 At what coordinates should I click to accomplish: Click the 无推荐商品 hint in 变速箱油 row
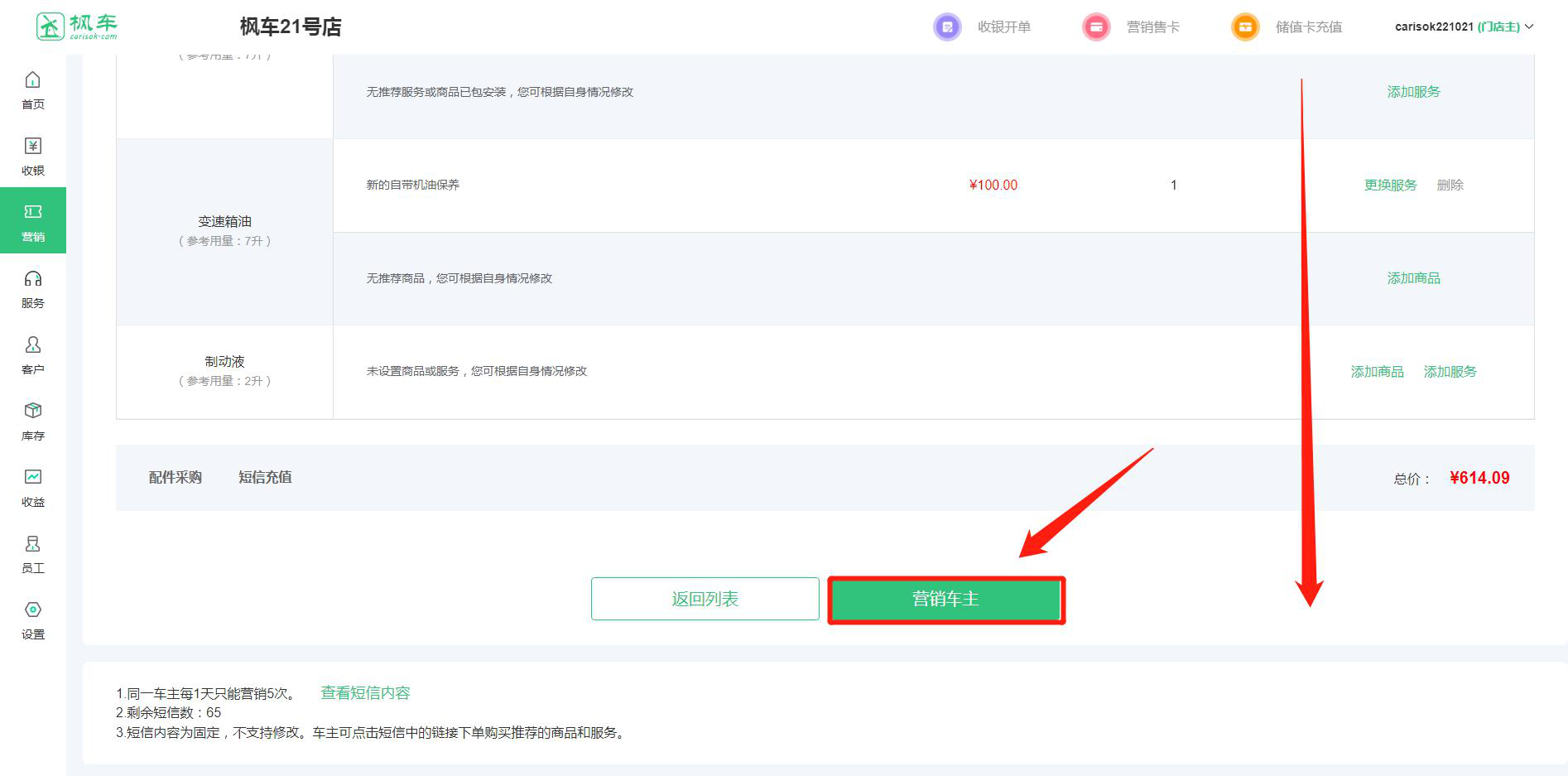[459, 278]
